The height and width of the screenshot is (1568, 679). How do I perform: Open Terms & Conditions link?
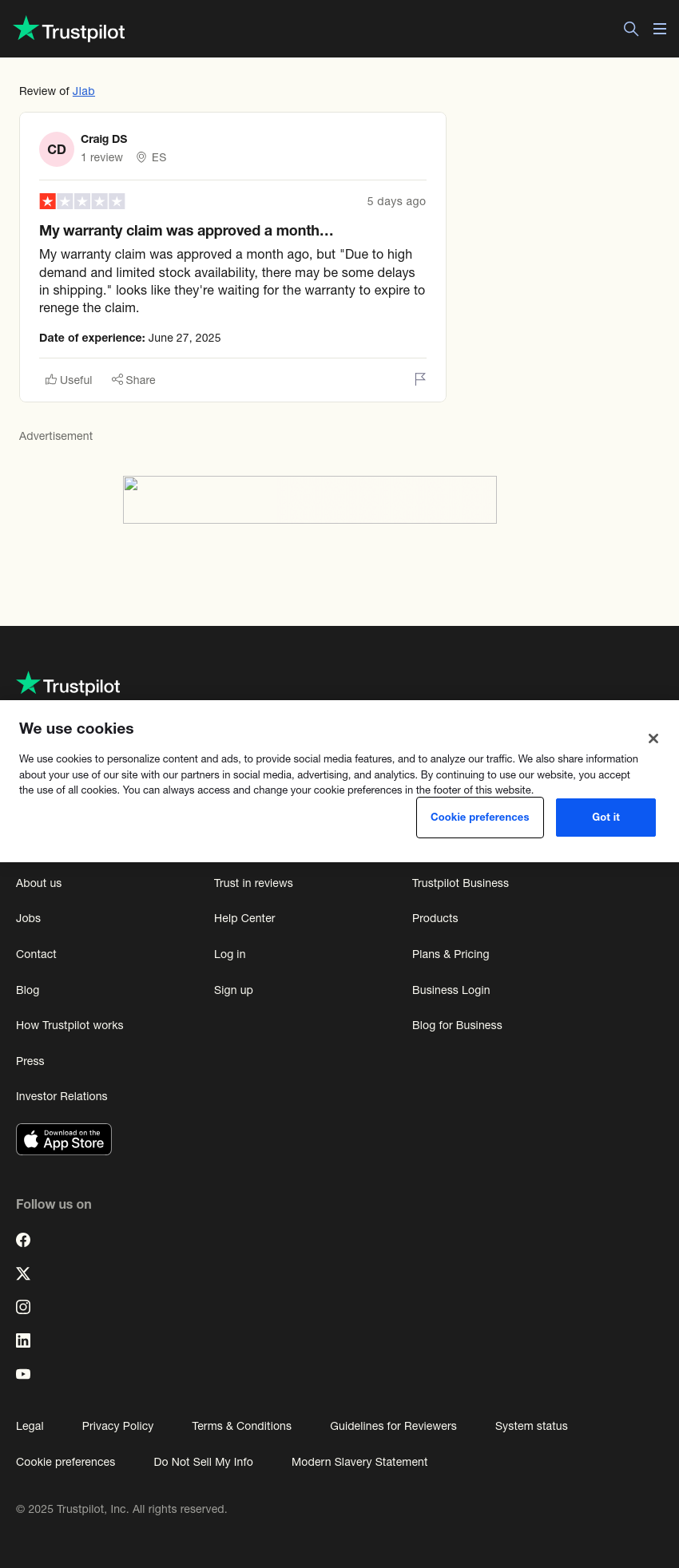(242, 1426)
